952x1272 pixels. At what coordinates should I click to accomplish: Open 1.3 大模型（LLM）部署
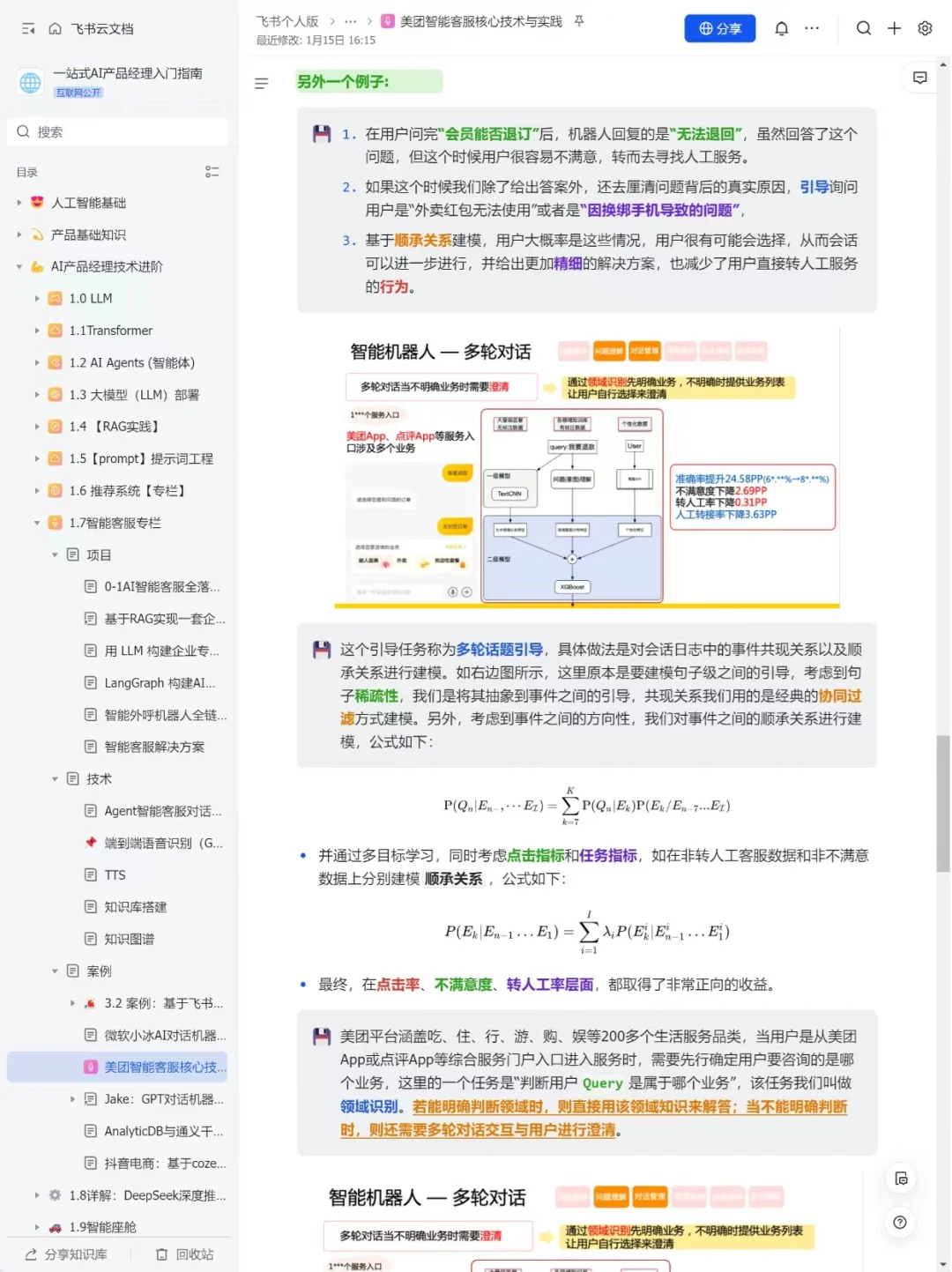click(134, 395)
